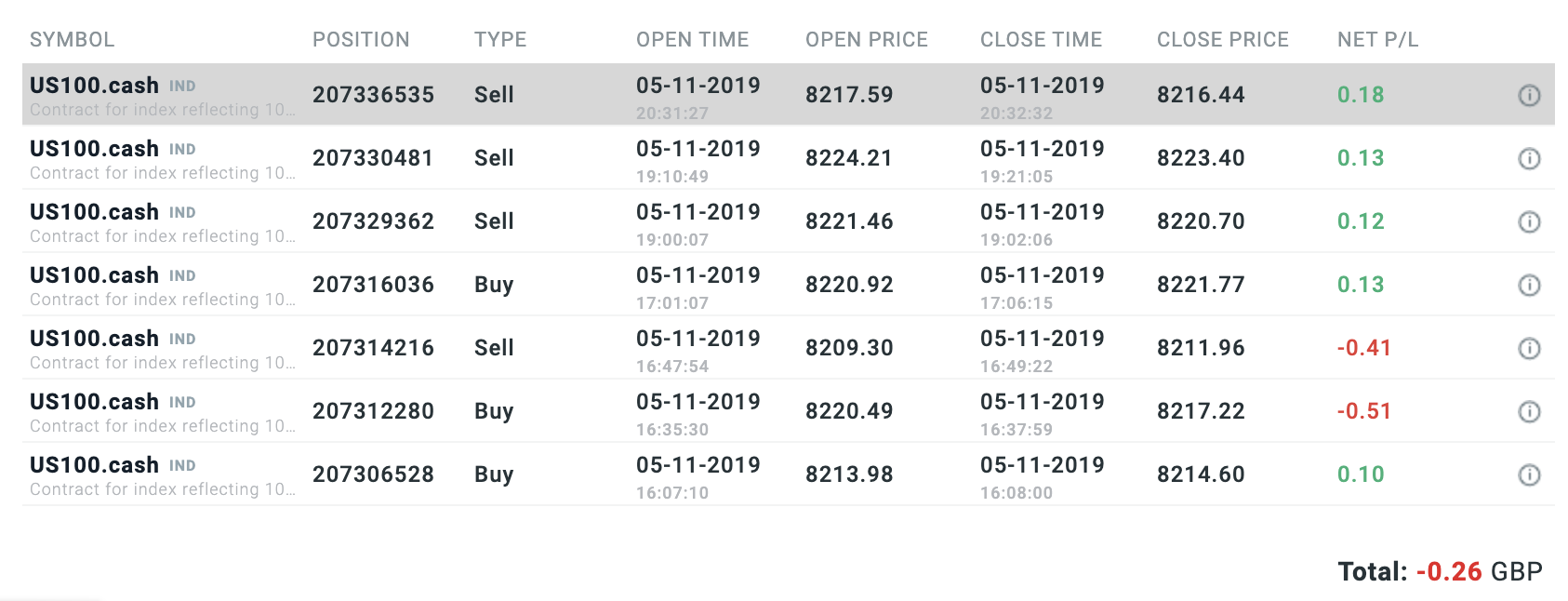Viewport: 1568px width, 601px height.
Task: Sort by the NET P/L column header
Action: (x=1377, y=40)
